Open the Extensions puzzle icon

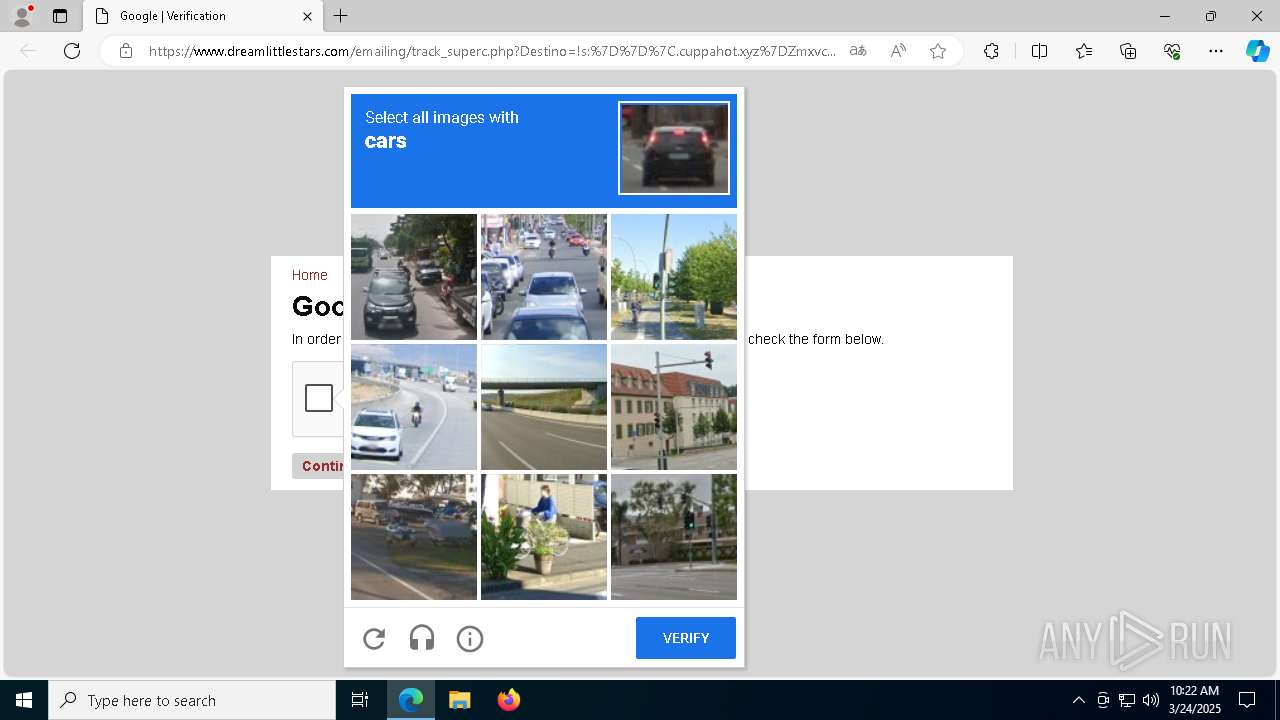[991, 51]
